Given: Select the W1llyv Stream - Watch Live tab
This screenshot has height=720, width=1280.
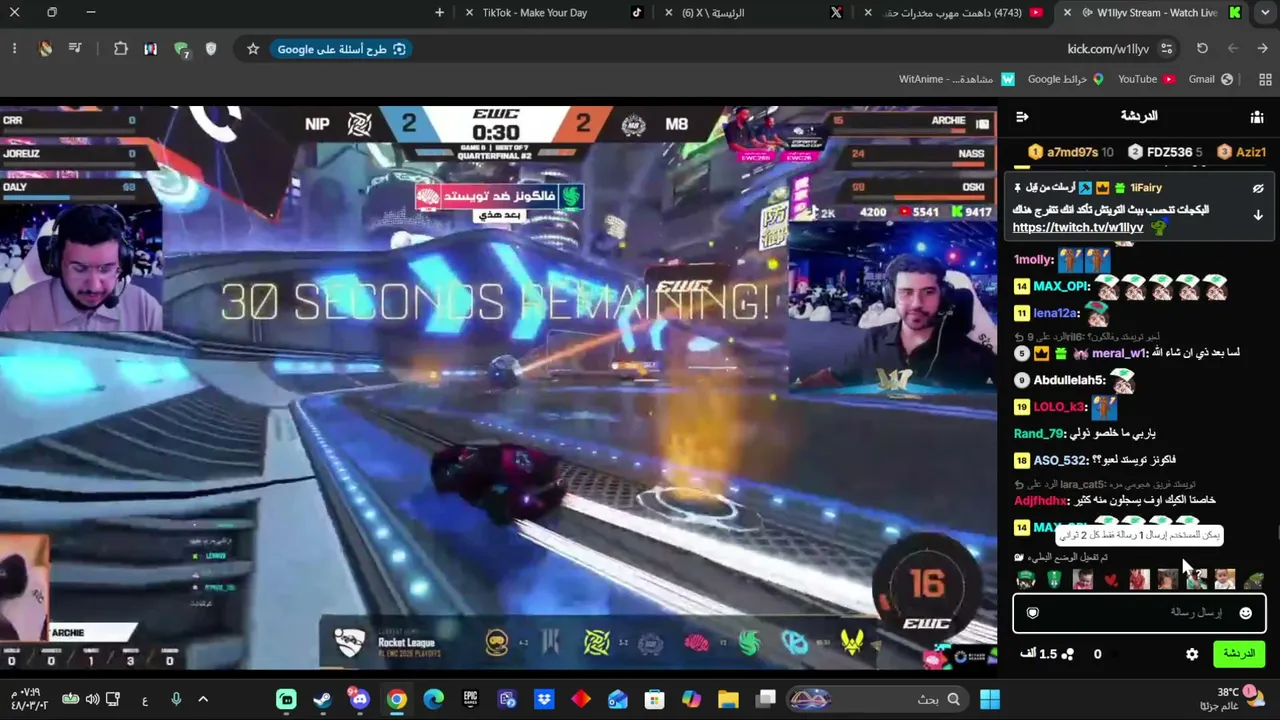Looking at the screenshot, I should 1153,13.
